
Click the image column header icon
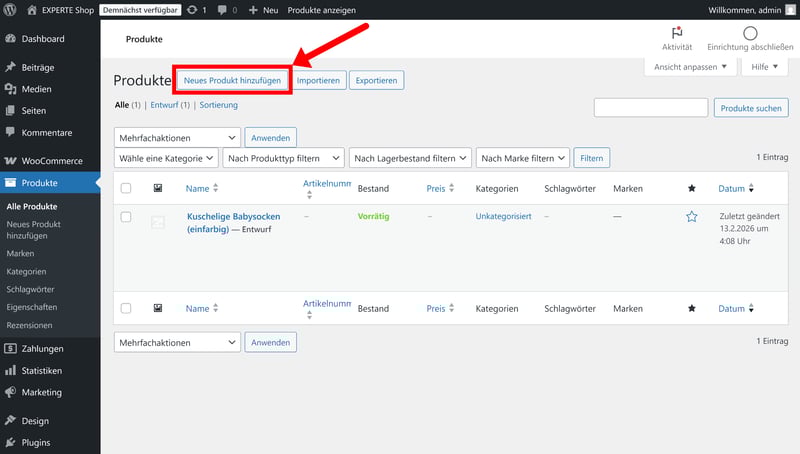158,188
